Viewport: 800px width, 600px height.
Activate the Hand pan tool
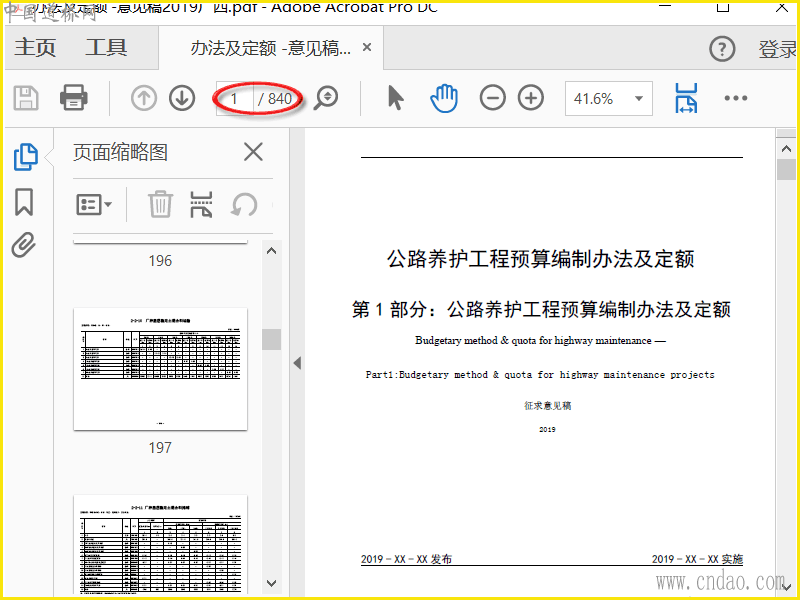coord(444,98)
